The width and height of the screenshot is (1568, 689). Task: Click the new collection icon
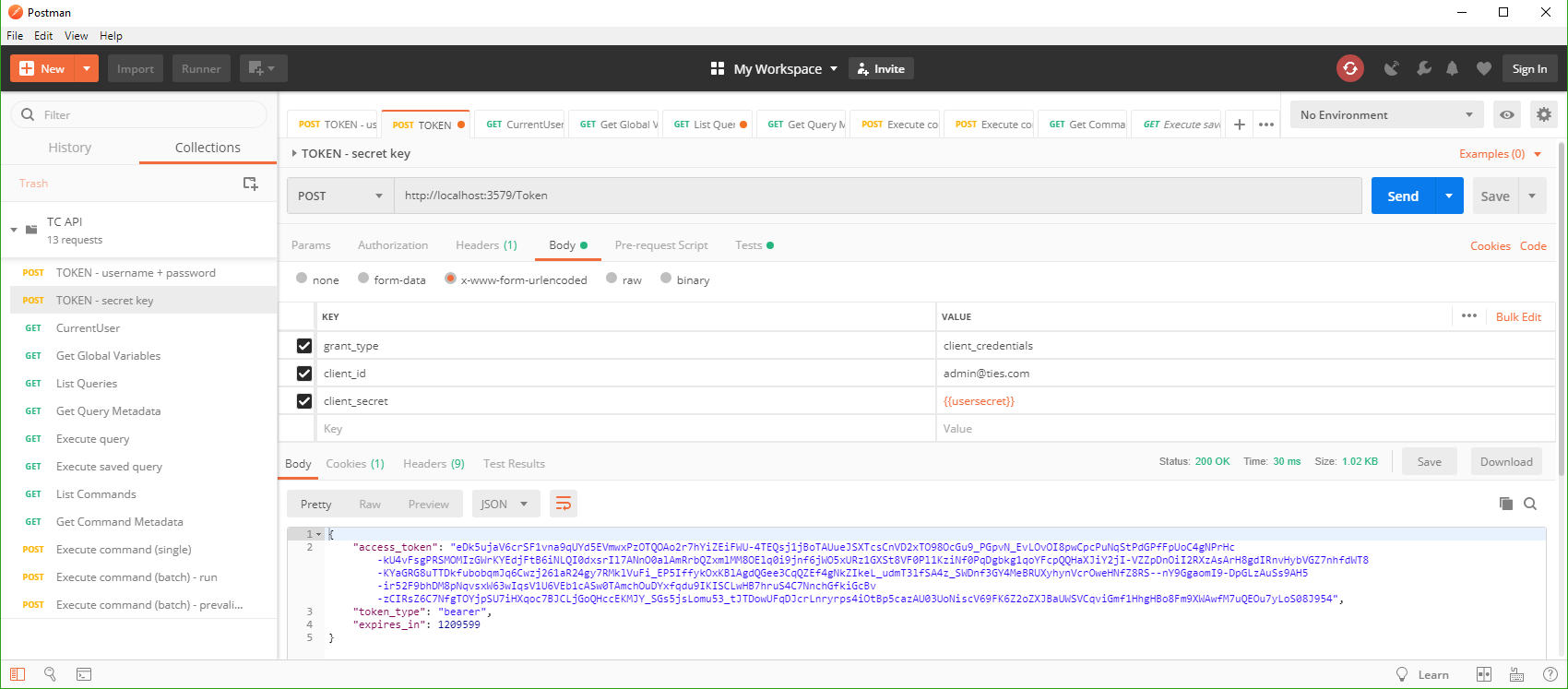click(x=250, y=184)
